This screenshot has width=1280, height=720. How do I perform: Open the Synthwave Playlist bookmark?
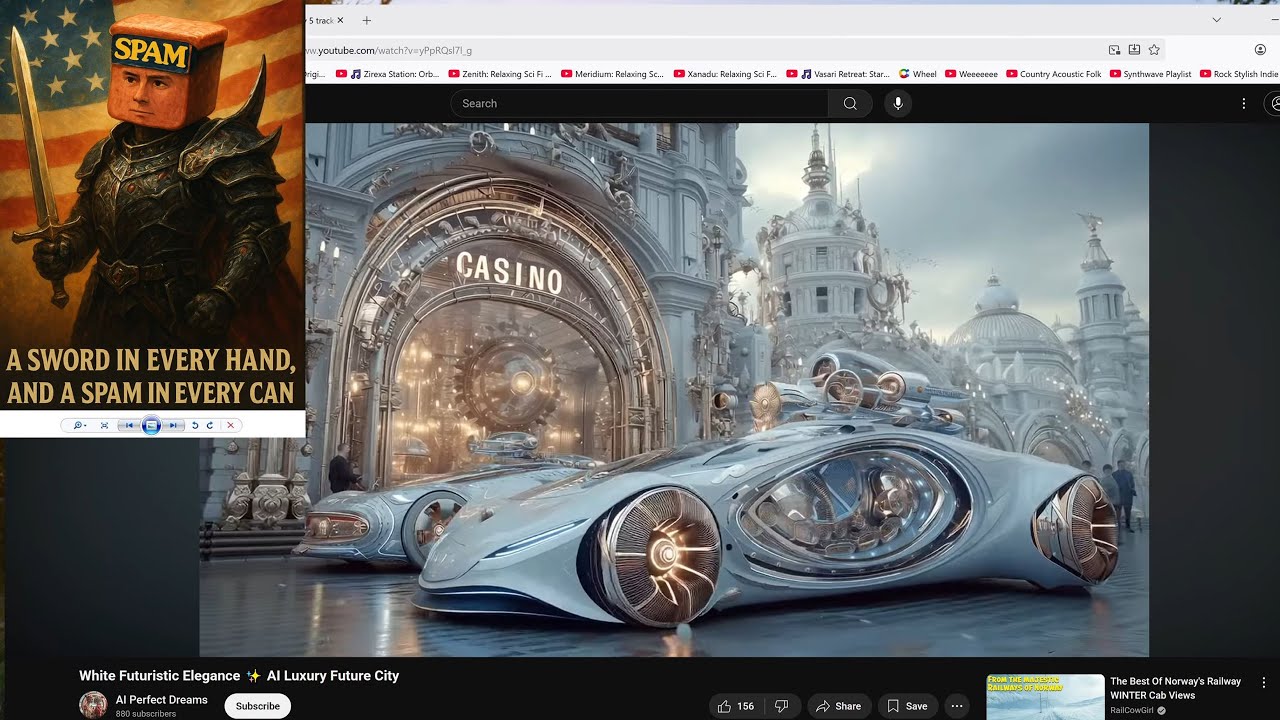pos(1149,74)
